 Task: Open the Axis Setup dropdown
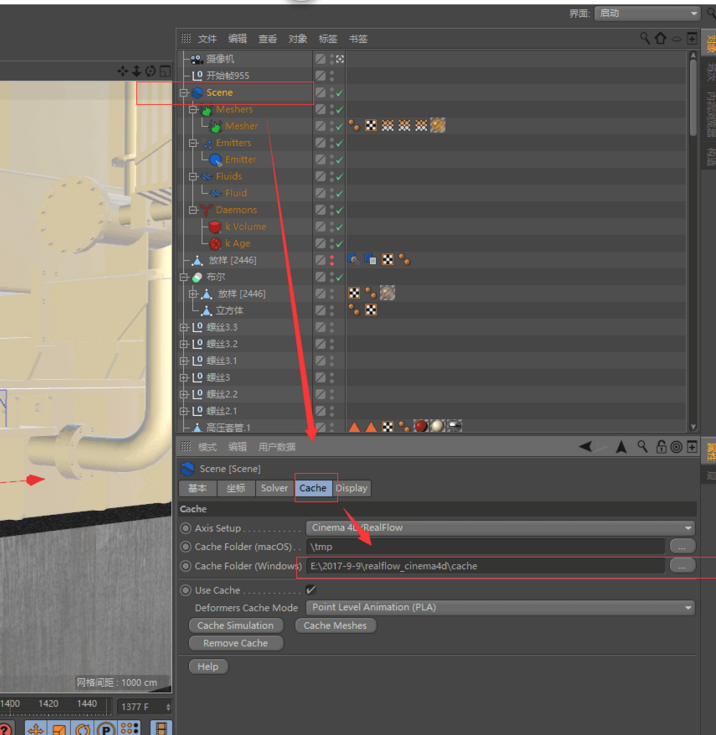coord(500,528)
